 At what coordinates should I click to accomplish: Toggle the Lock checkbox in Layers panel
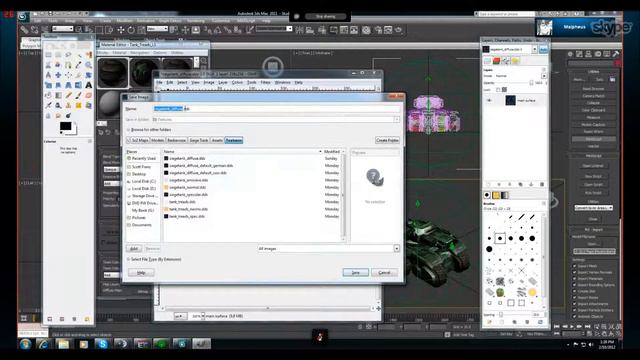(498, 90)
